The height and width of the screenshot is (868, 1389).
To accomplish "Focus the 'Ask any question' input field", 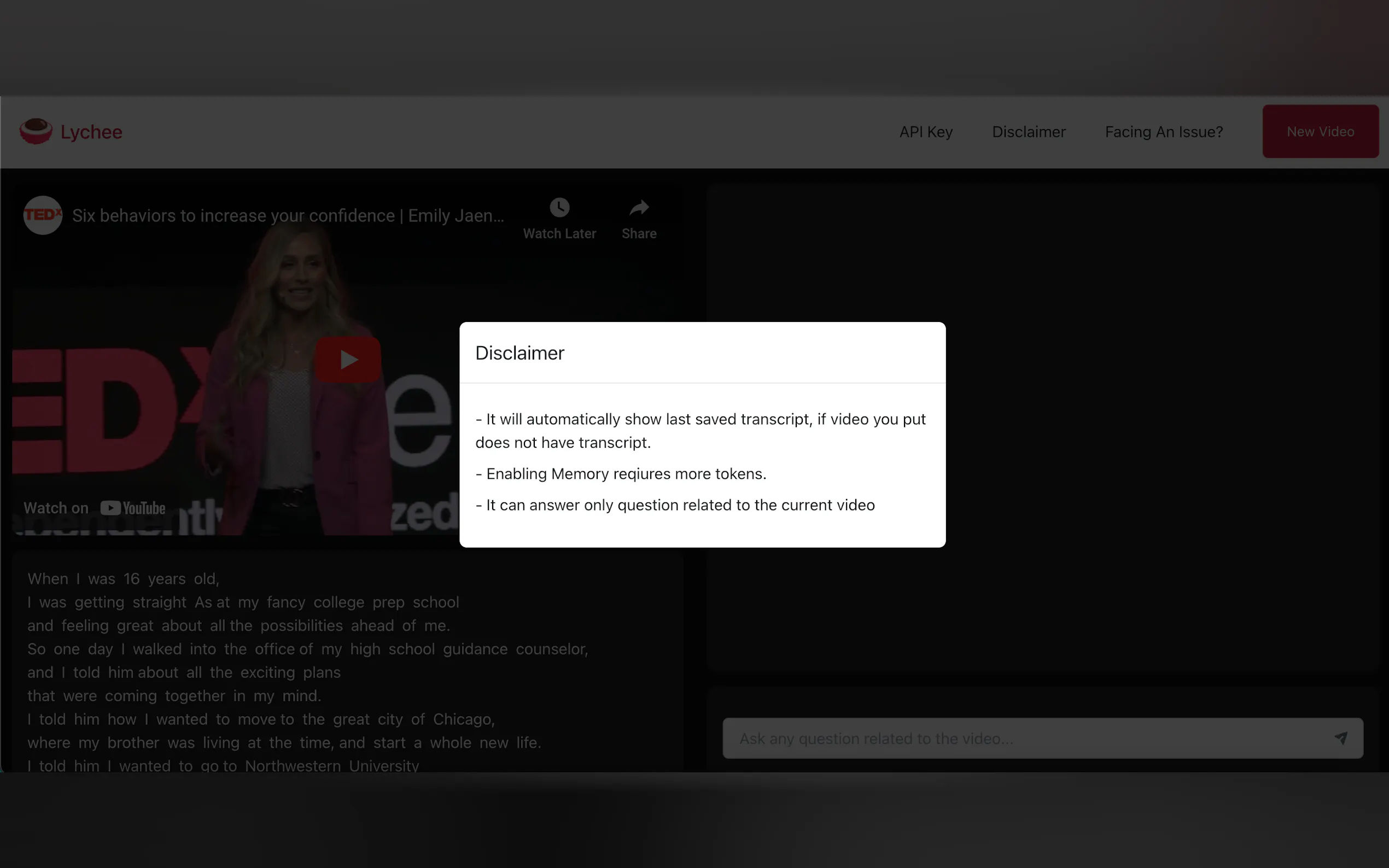I will 1022,738.
